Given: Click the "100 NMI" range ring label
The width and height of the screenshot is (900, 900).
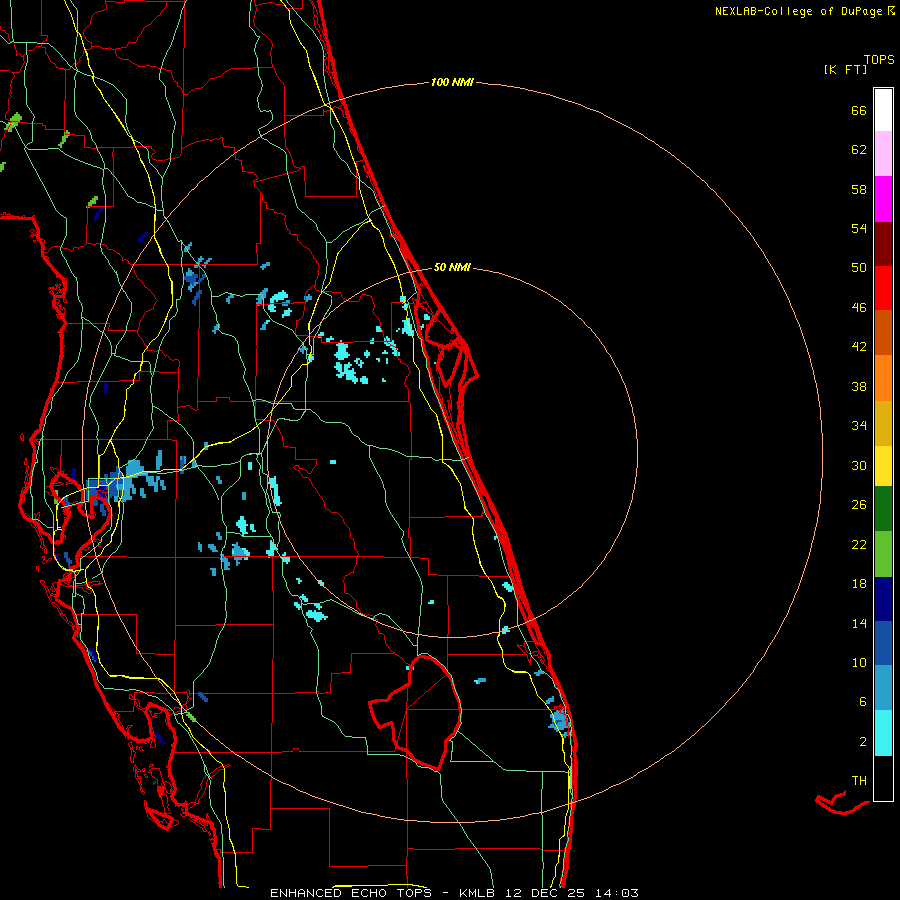Looking at the screenshot, I should click(x=452, y=82).
